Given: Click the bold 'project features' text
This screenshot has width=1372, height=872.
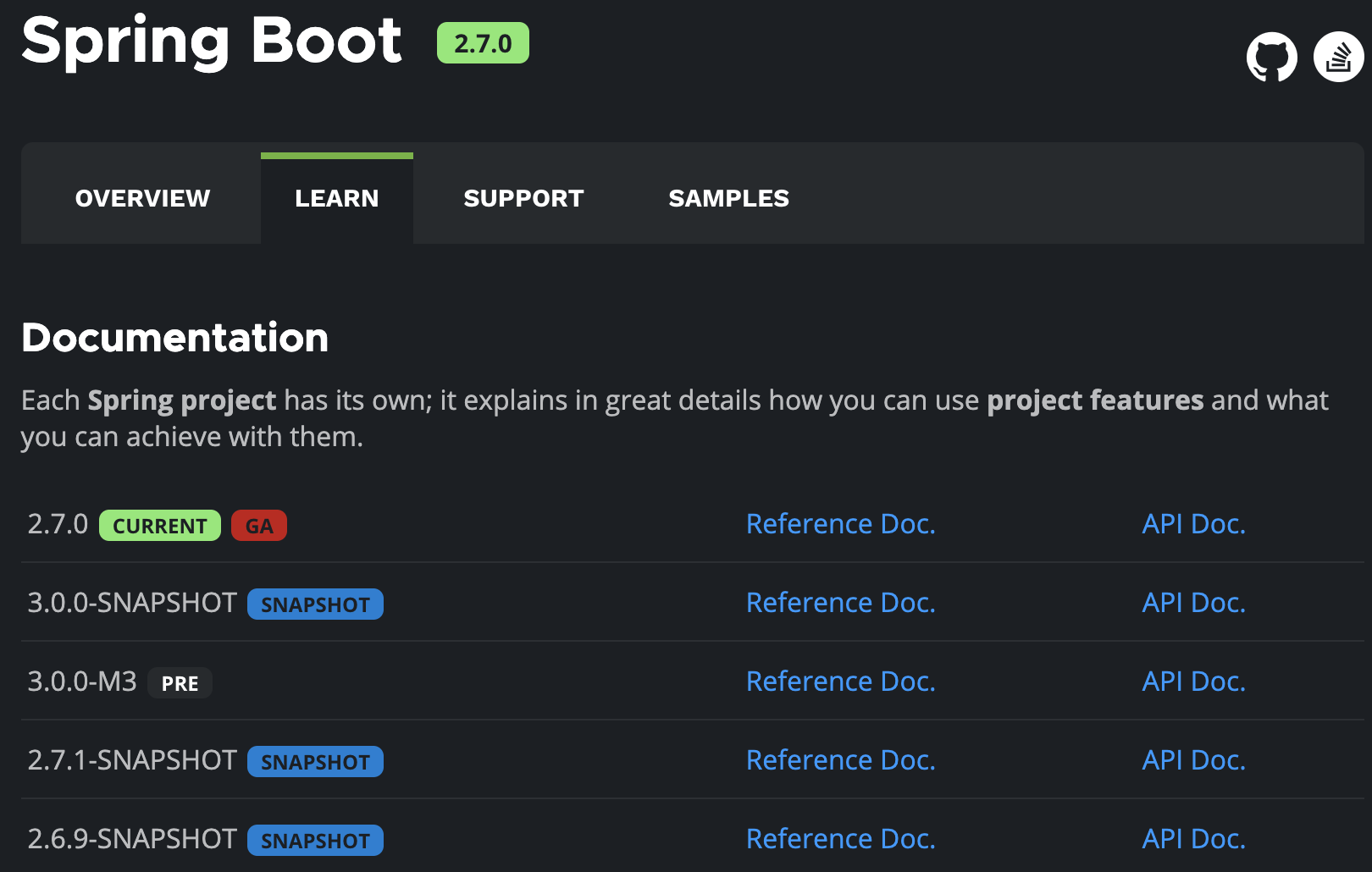Looking at the screenshot, I should coord(1095,400).
